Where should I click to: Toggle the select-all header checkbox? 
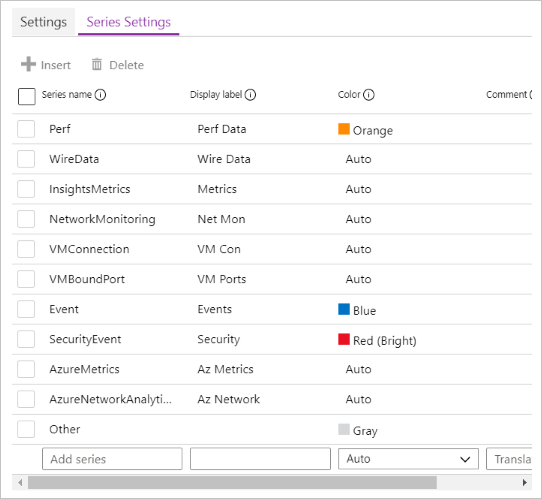point(27,96)
